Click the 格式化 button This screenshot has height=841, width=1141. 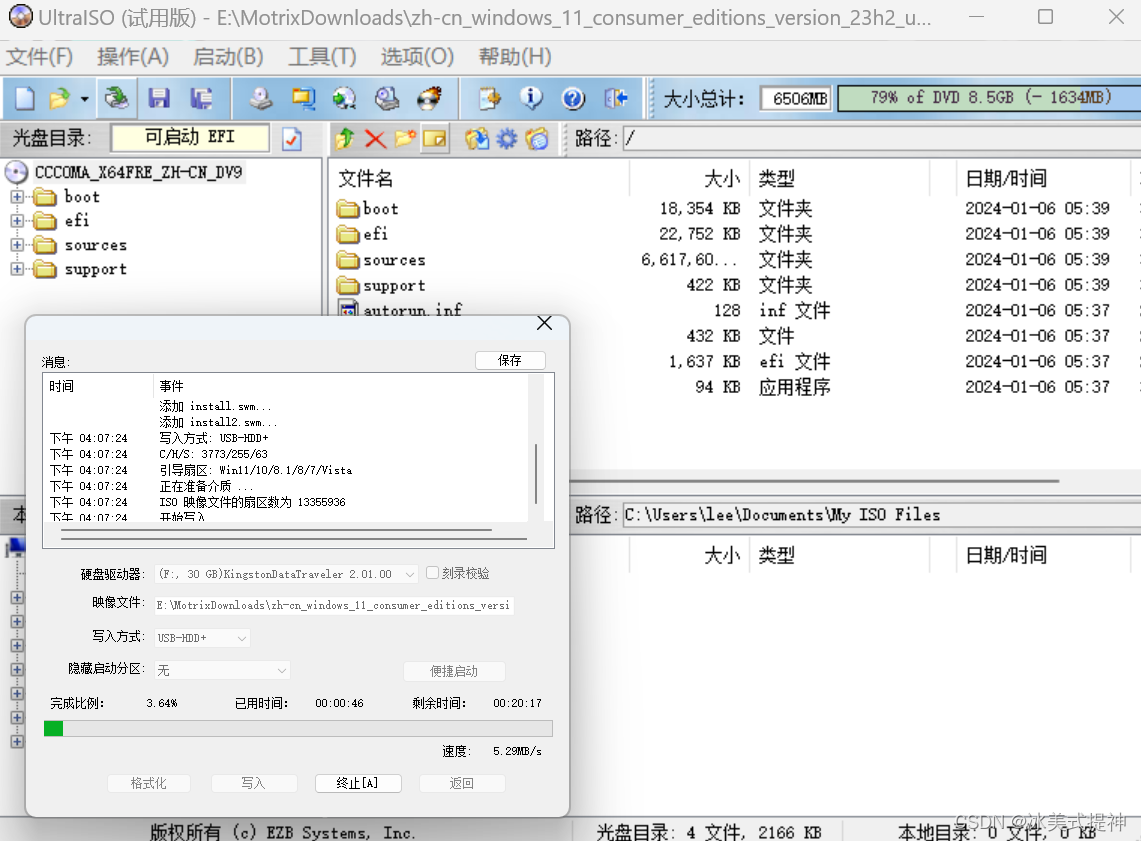(x=148, y=783)
